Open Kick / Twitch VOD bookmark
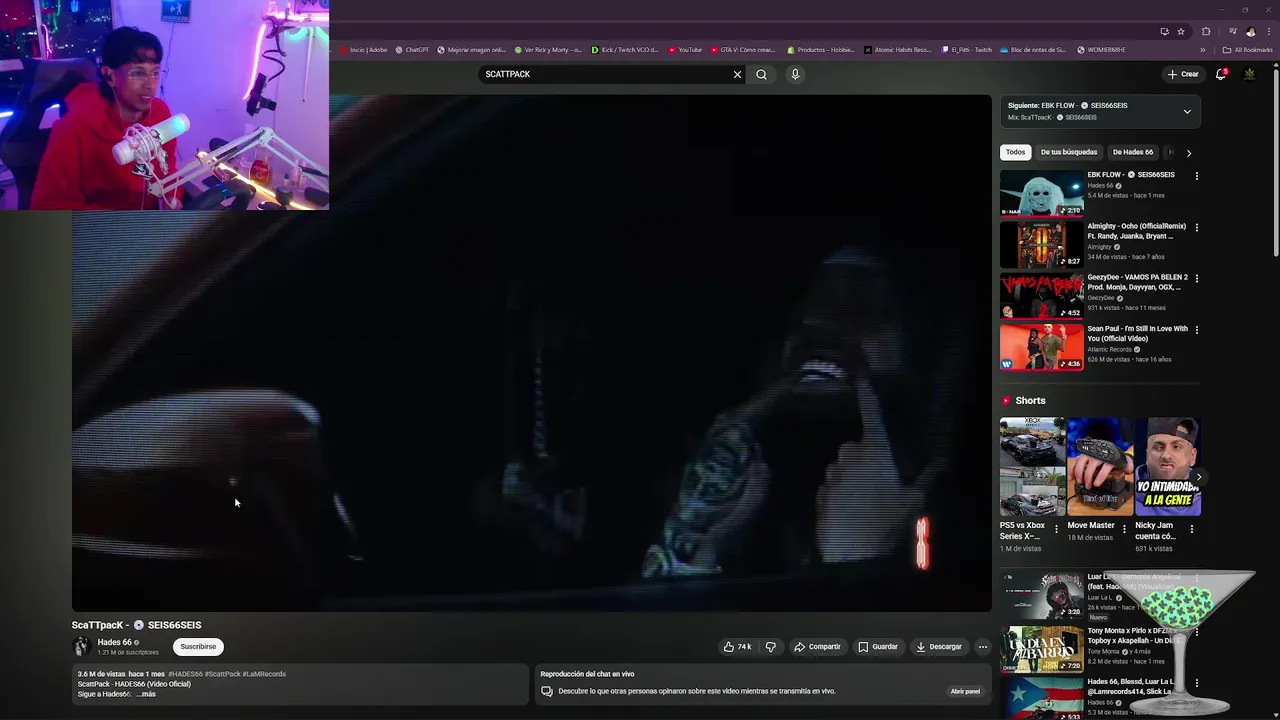The image size is (1280, 720). pyautogui.click(x=625, y=50)
